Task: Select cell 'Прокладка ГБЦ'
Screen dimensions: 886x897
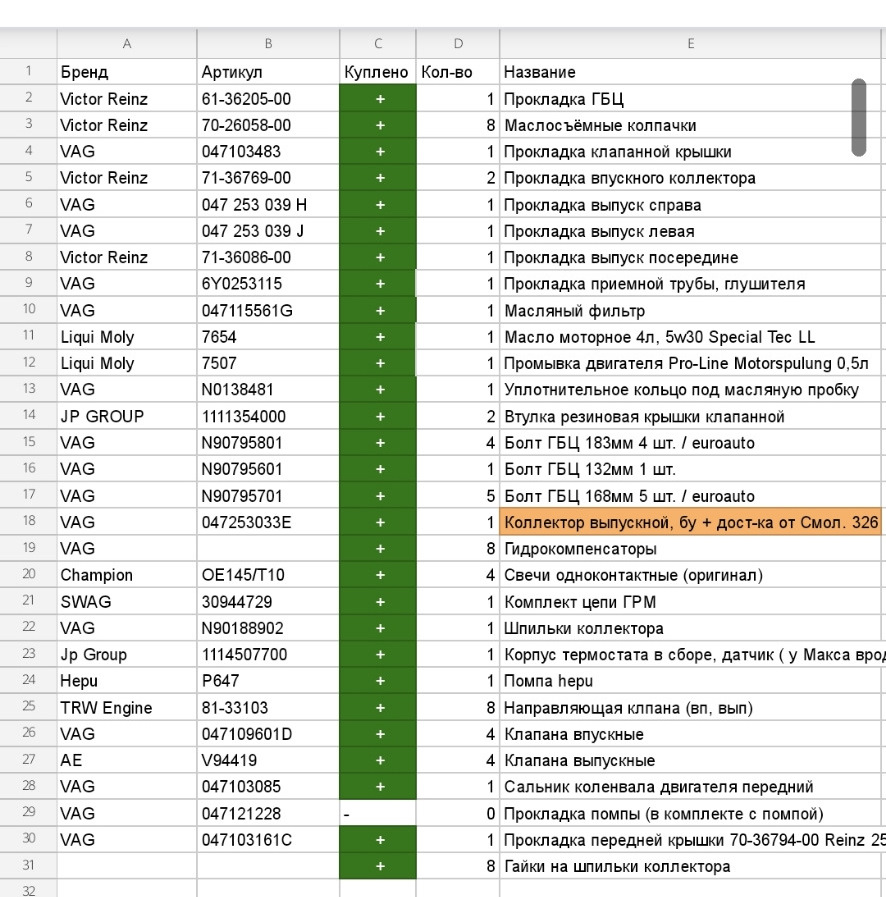Action: pos(690,99)
